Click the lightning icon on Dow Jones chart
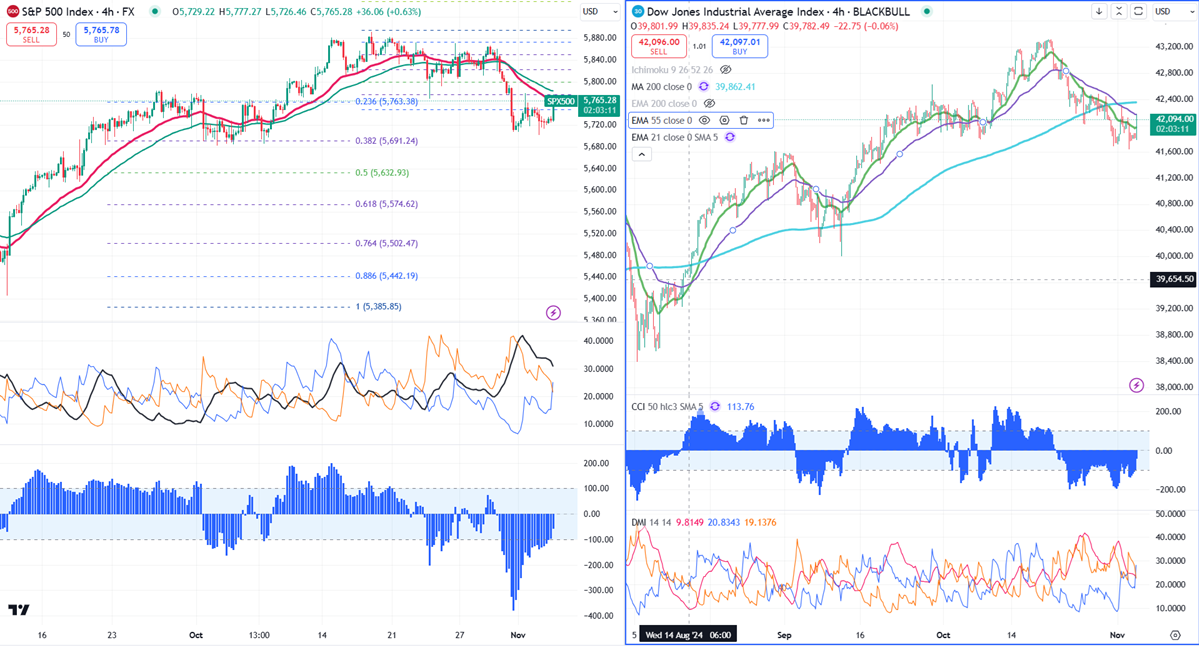Image resolution: width=1199 pixels, height=651 pixels. click(x=1136, y=385)
